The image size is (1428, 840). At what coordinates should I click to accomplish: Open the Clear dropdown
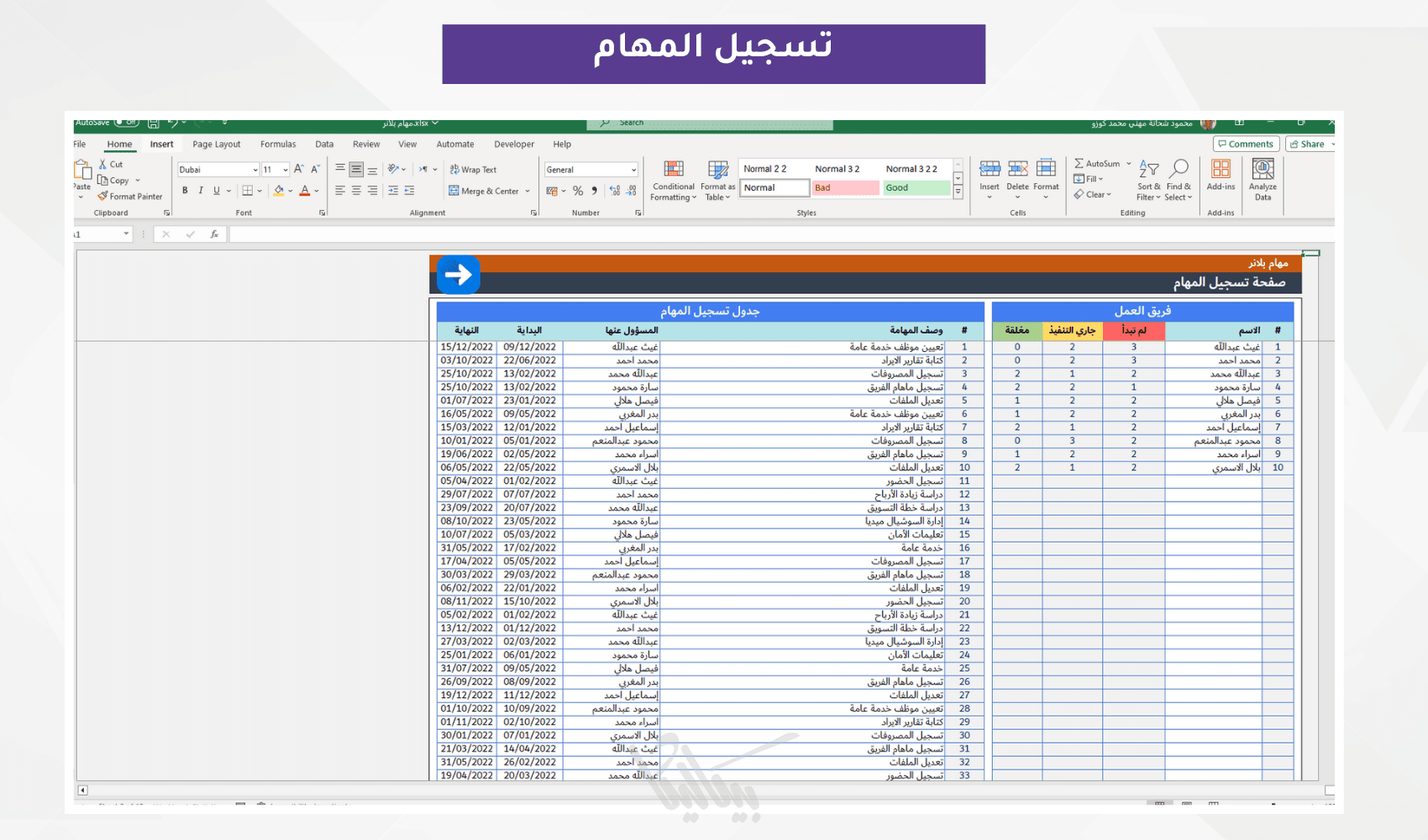coord(1092,195)
